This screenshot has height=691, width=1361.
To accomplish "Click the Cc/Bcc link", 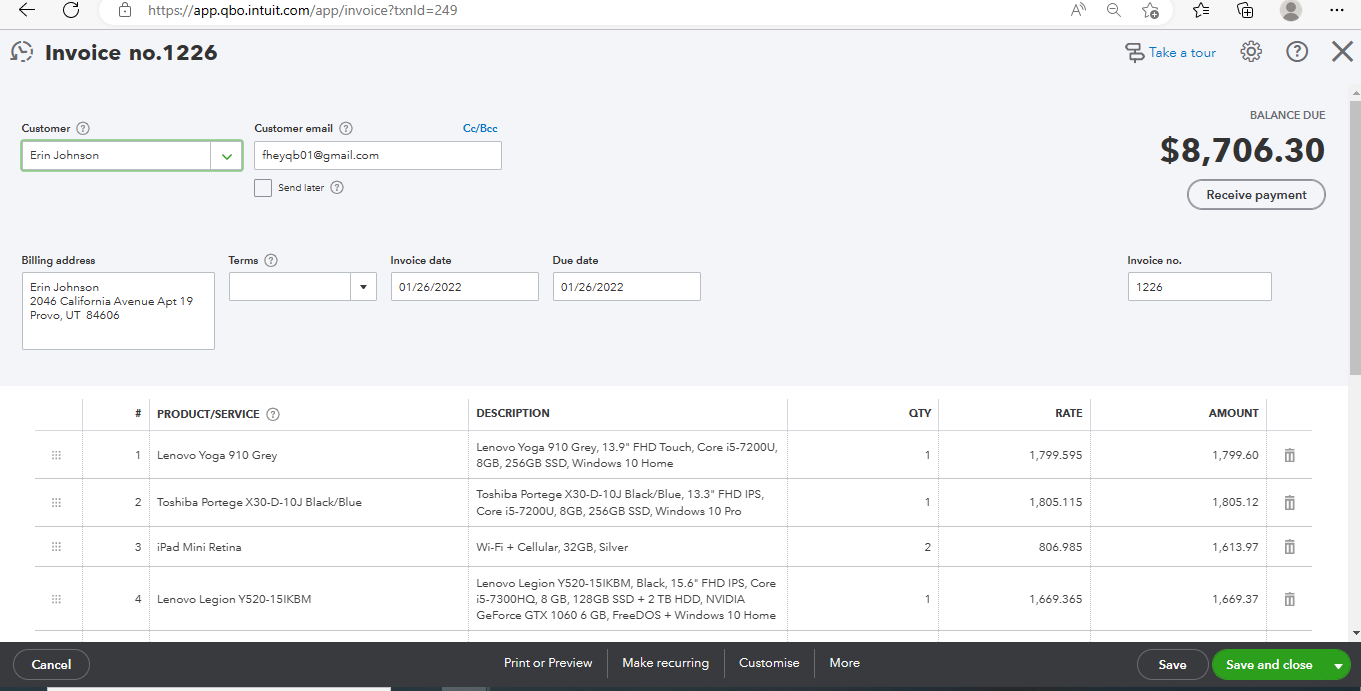I will [480, 128].
